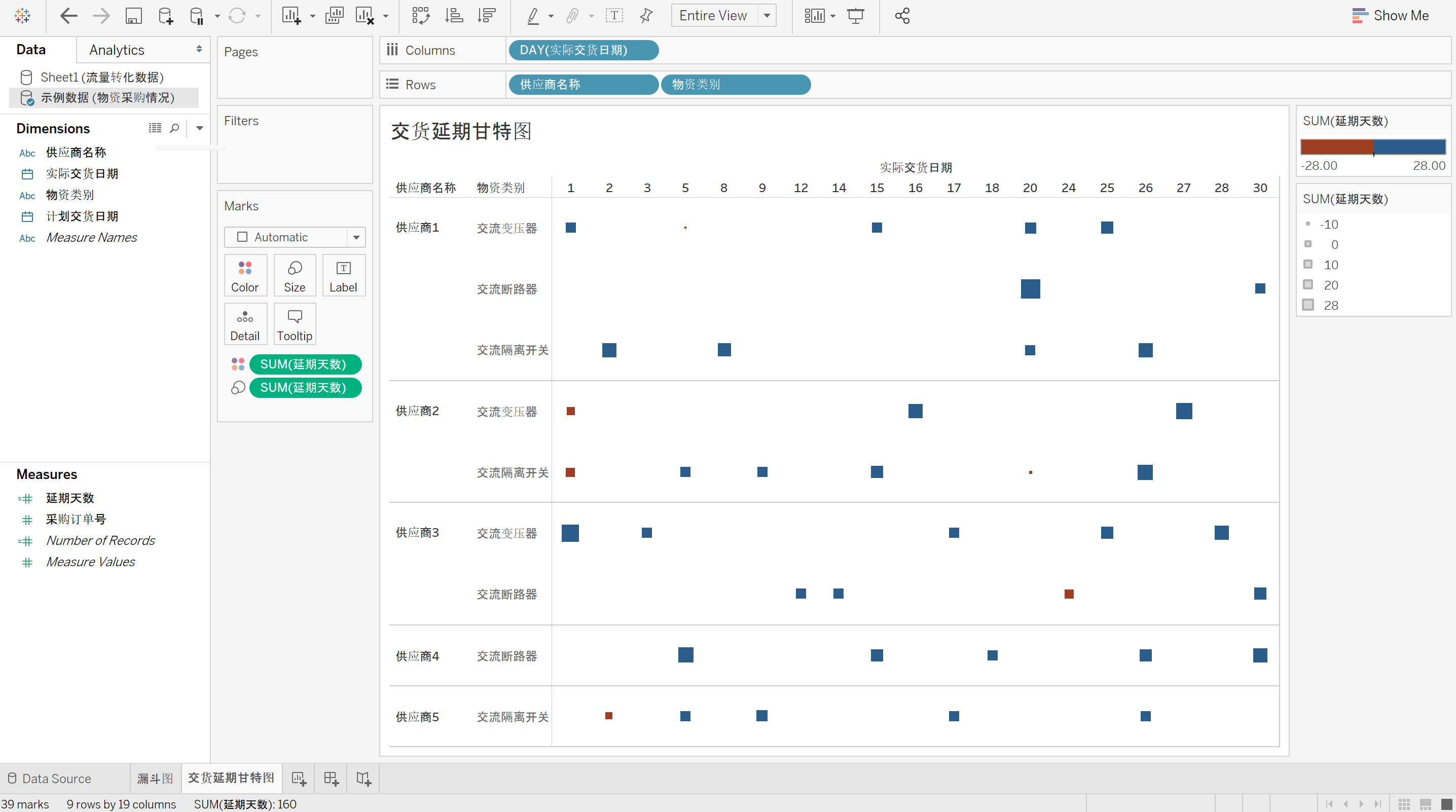
Task: Click the Tooltip button in Marks
Action: 295,324
